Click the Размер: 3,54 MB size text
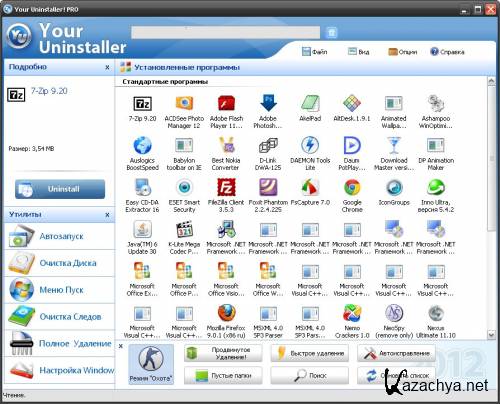The height and width of the screenshot is (404, 500). coord(31,149)
